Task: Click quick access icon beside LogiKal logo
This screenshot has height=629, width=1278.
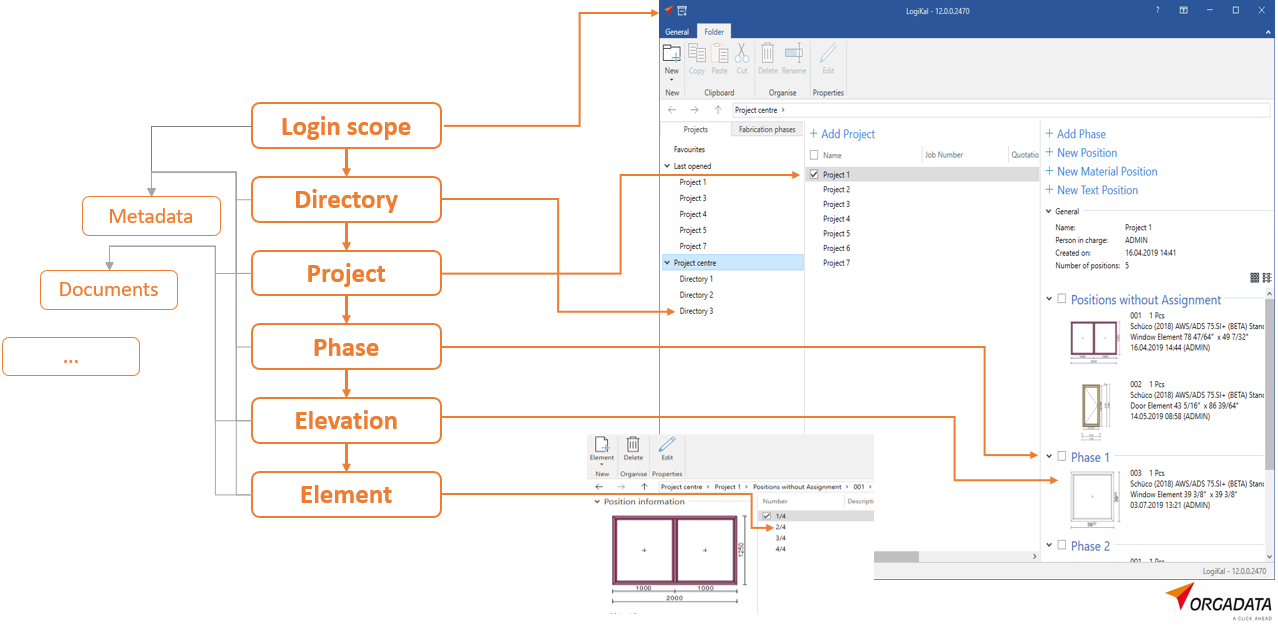Action: coord(683,10)
